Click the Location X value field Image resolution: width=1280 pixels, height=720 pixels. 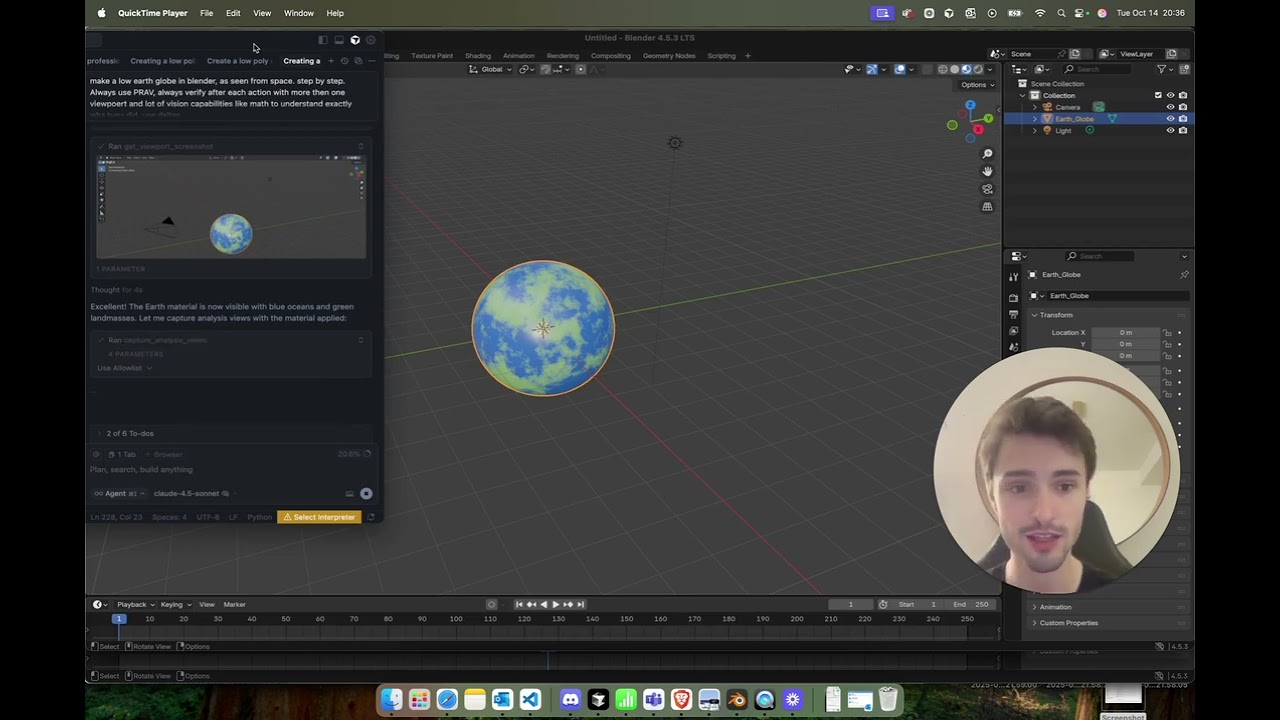[x=1125, y=333]
